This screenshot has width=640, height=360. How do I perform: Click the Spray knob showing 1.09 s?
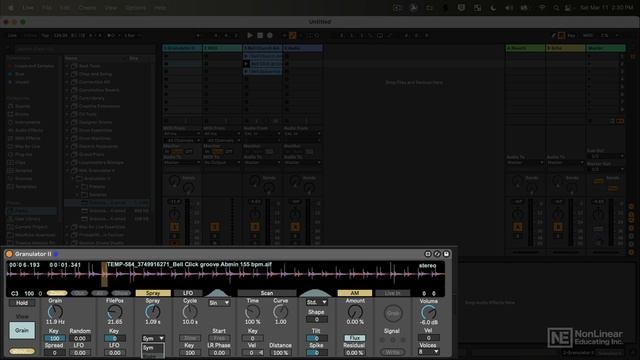[x=153, y=312]
